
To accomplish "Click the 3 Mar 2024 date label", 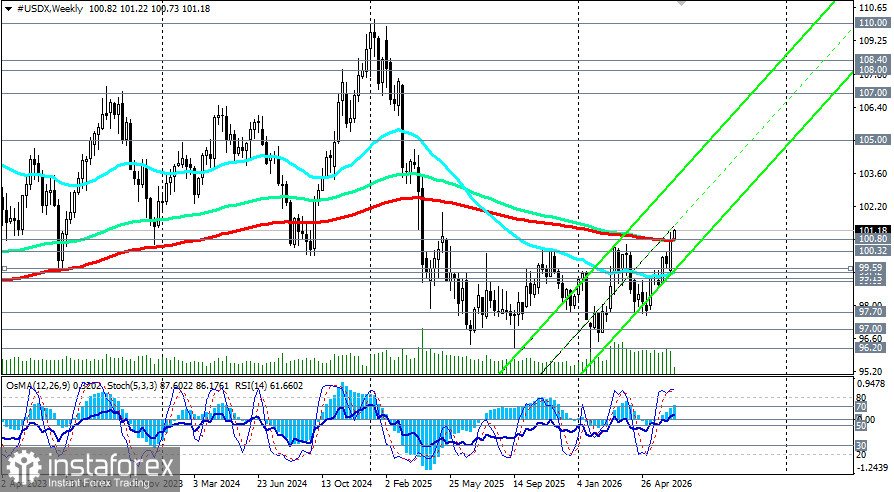I will coord(217,483).
